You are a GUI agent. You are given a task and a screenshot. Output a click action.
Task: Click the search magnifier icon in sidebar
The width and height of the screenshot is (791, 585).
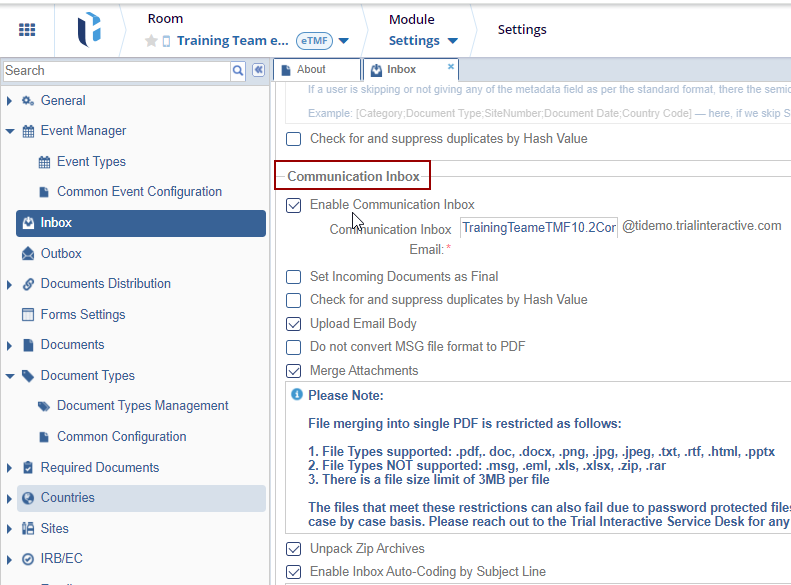238,71
